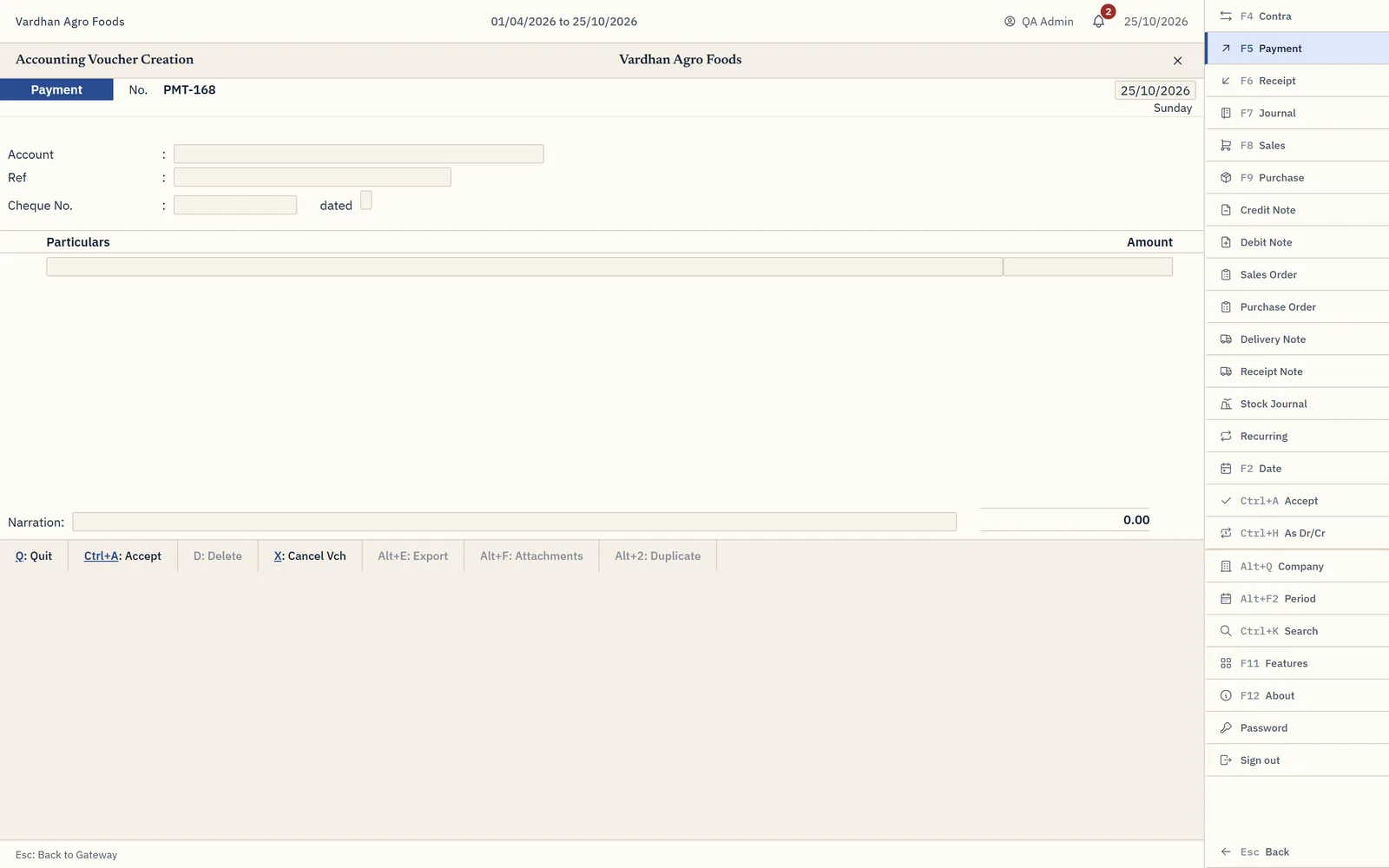Open notifications bell with badge

point(1100,21)
